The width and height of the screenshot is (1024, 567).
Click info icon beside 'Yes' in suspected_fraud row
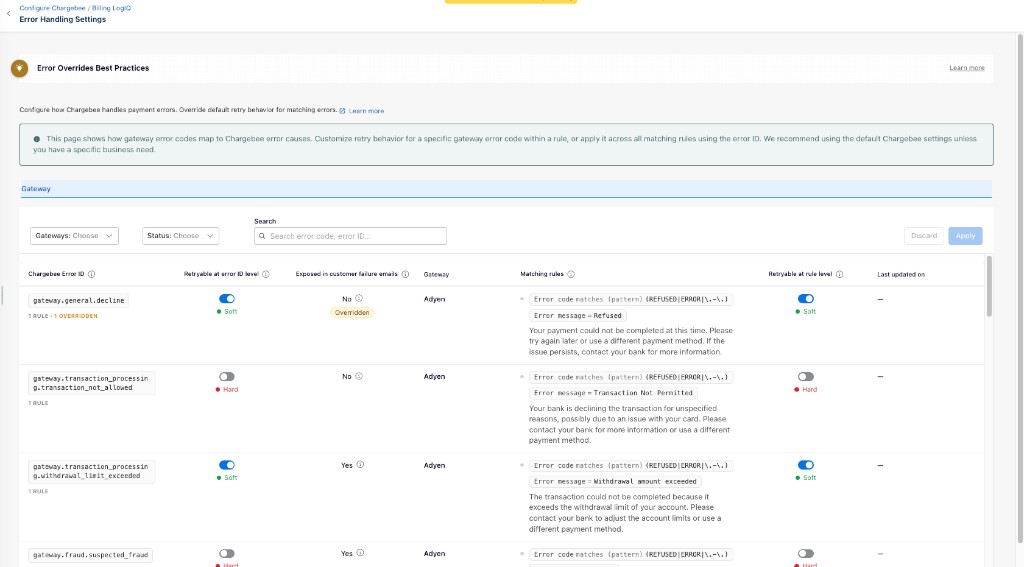[x=360, y=553]
